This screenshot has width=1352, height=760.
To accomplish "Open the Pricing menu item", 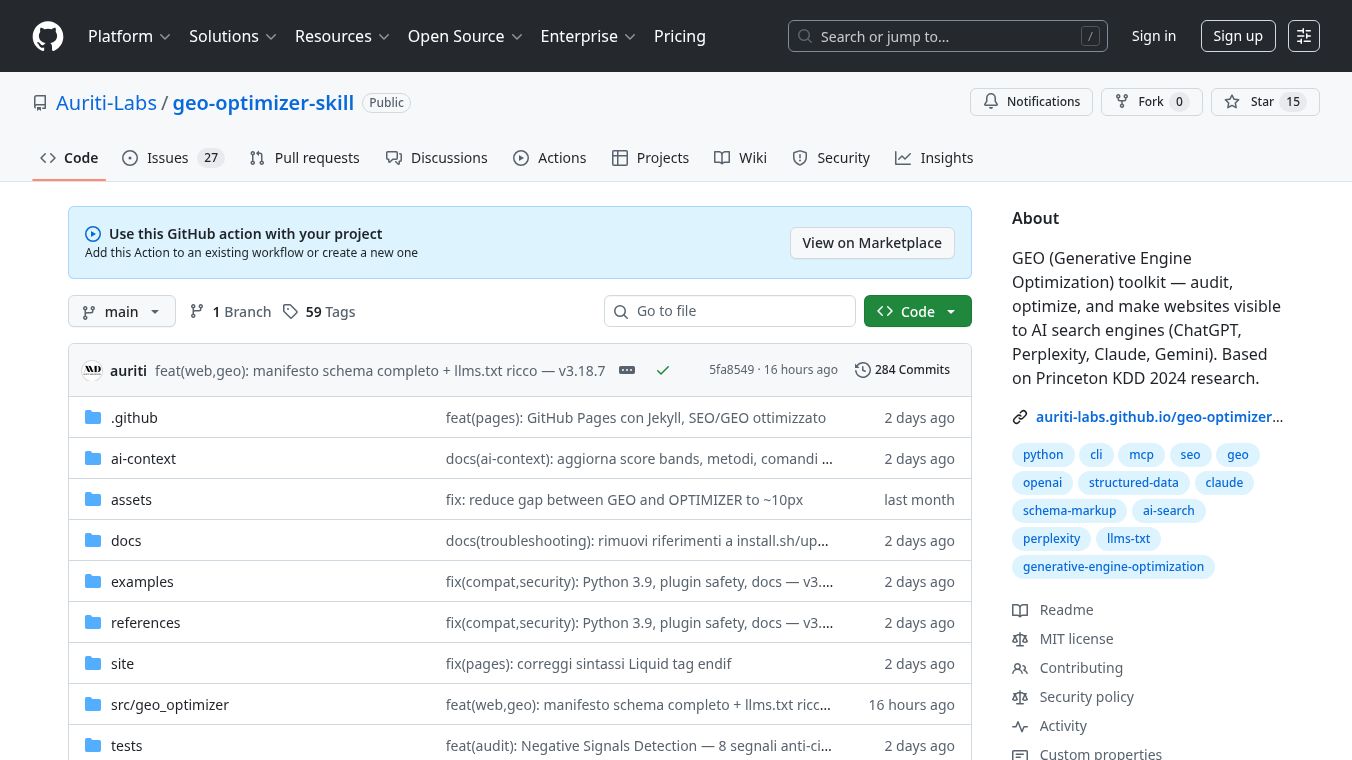I will click(680, 36).
